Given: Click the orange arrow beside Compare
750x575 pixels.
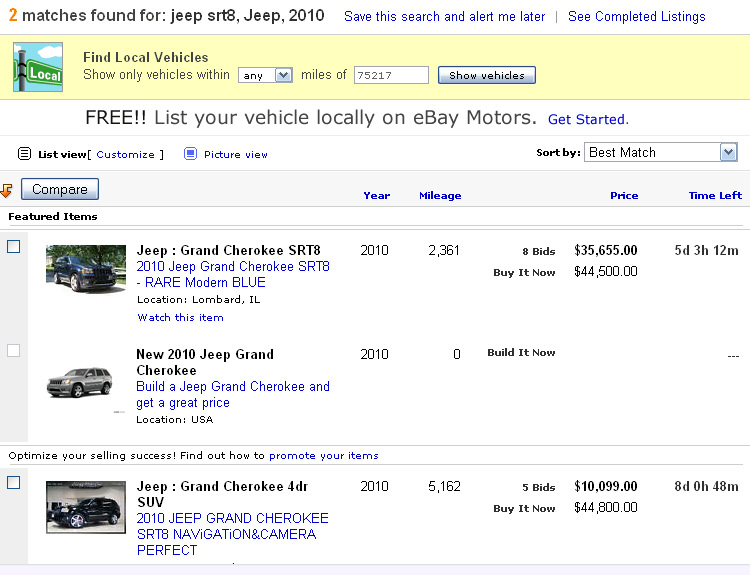Looking at the screenshot, I should [x=7, y=189].
